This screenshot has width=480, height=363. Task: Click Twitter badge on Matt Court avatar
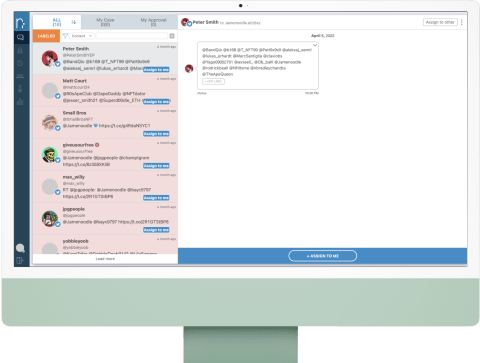58,96
